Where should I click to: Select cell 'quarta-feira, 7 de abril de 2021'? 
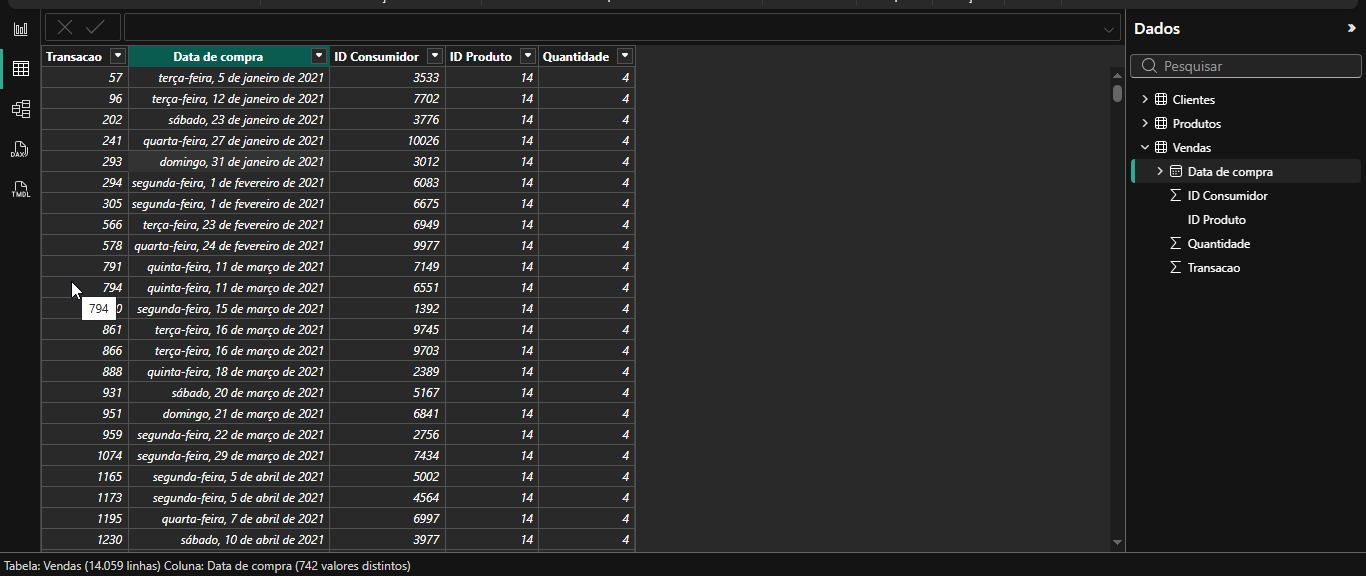point(229,518)
